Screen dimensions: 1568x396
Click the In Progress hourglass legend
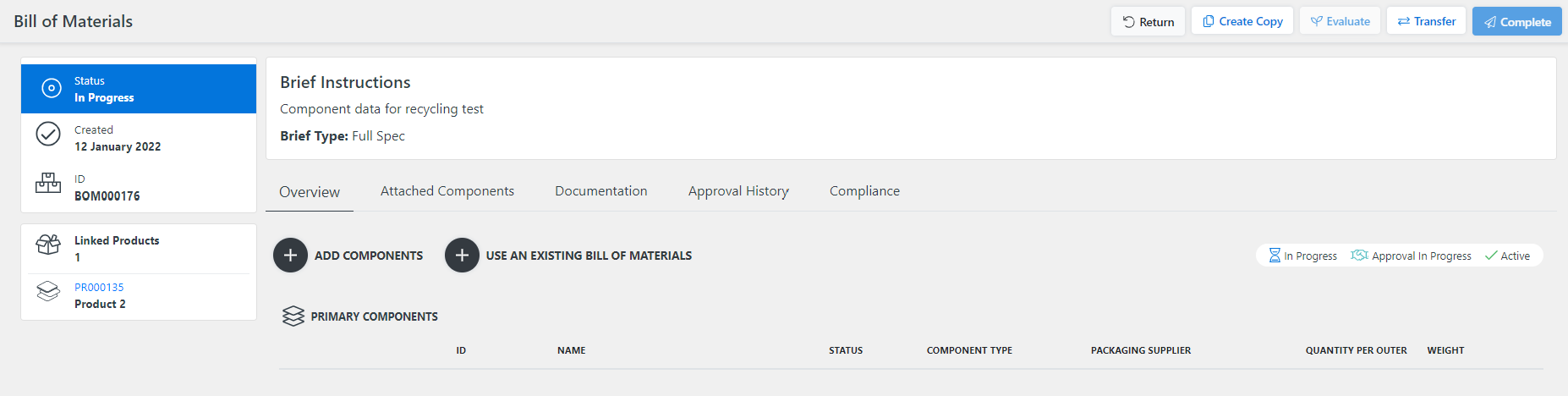[x=1302, y=256]
